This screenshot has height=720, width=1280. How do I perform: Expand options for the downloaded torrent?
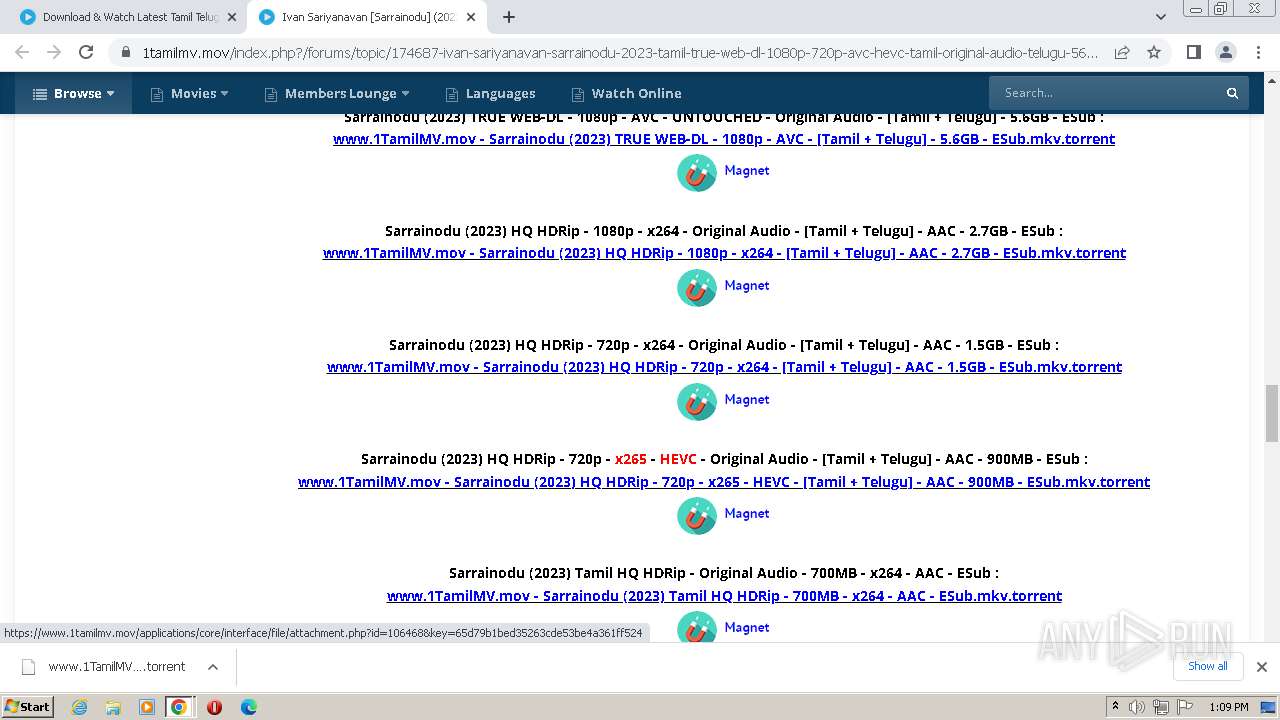[x=213, y=667]
